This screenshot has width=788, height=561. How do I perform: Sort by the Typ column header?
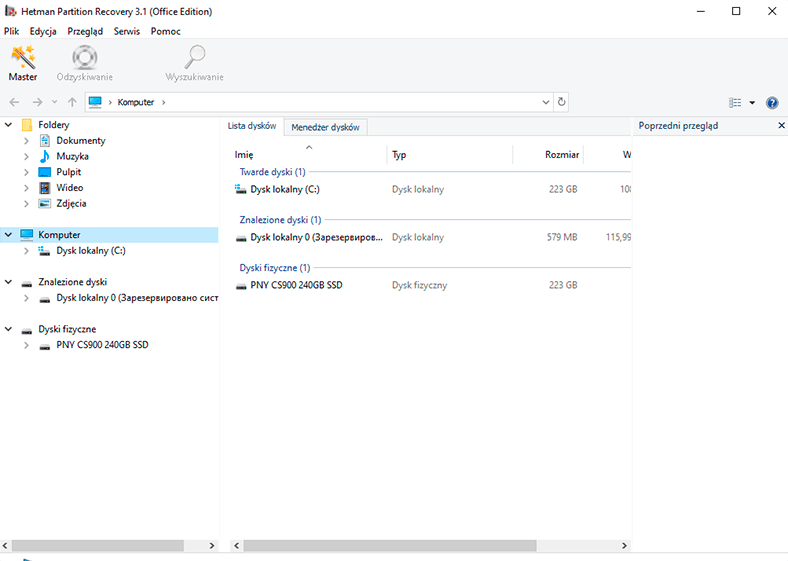[450, 155]
